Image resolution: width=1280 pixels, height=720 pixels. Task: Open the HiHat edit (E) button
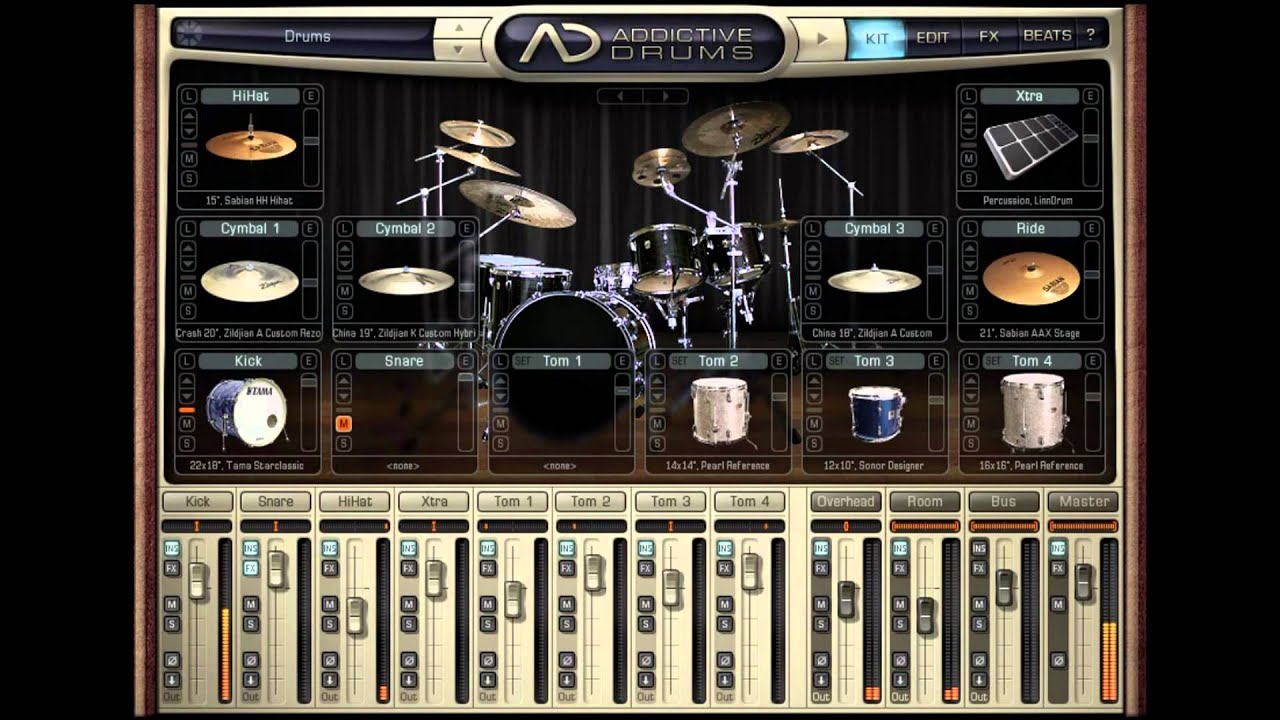310,96
